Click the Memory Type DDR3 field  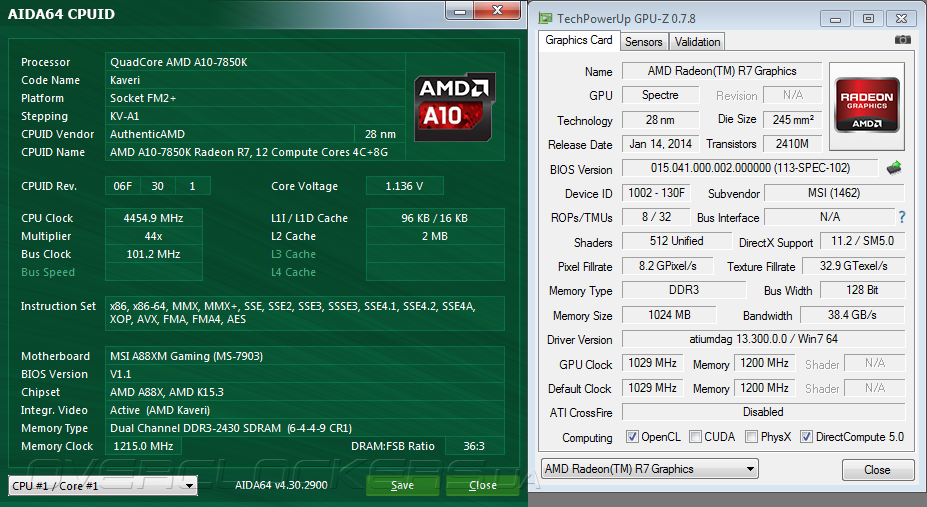tap(684, 290)
